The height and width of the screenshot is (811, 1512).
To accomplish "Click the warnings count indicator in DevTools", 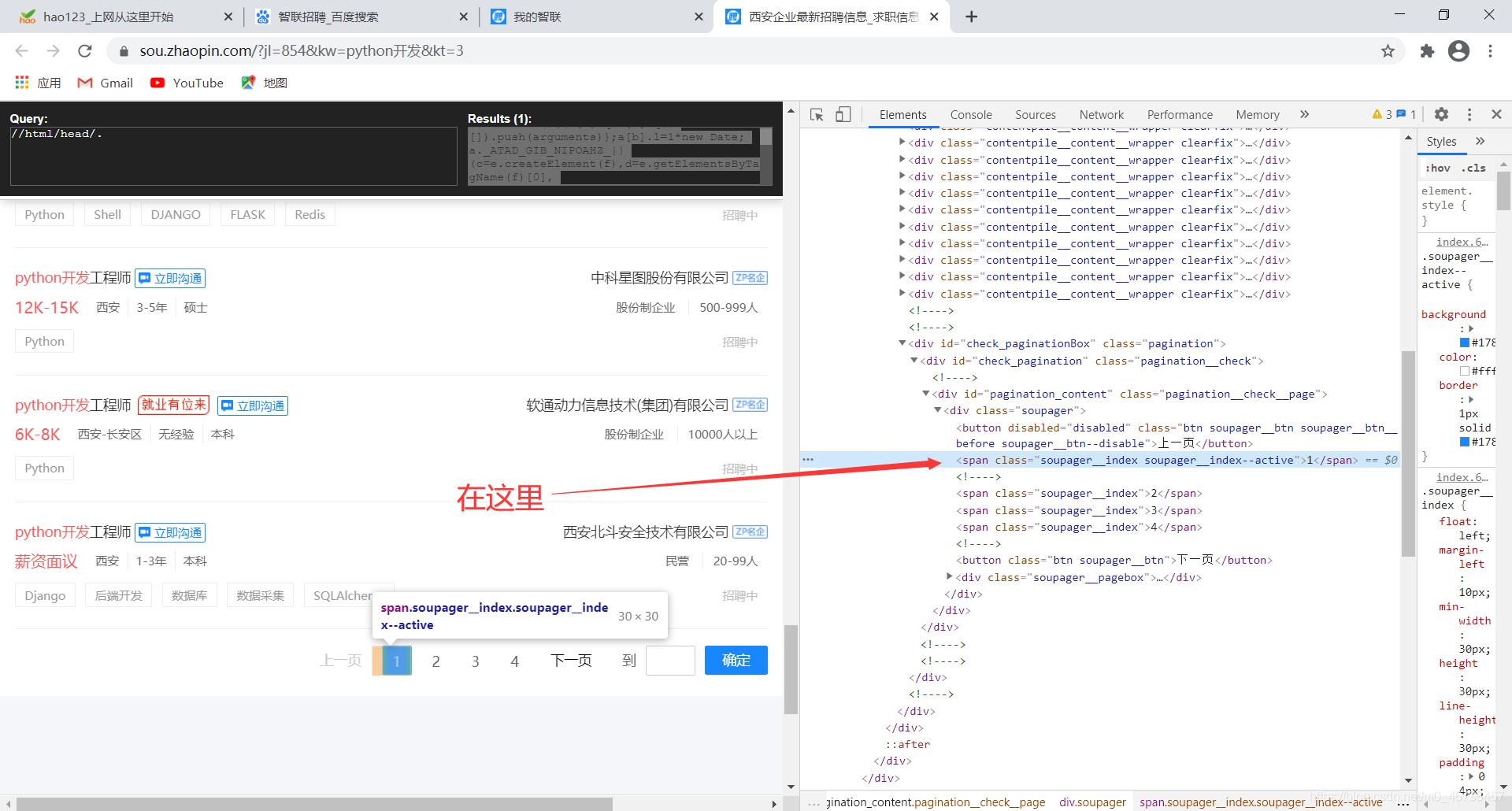I will 1382,114.
